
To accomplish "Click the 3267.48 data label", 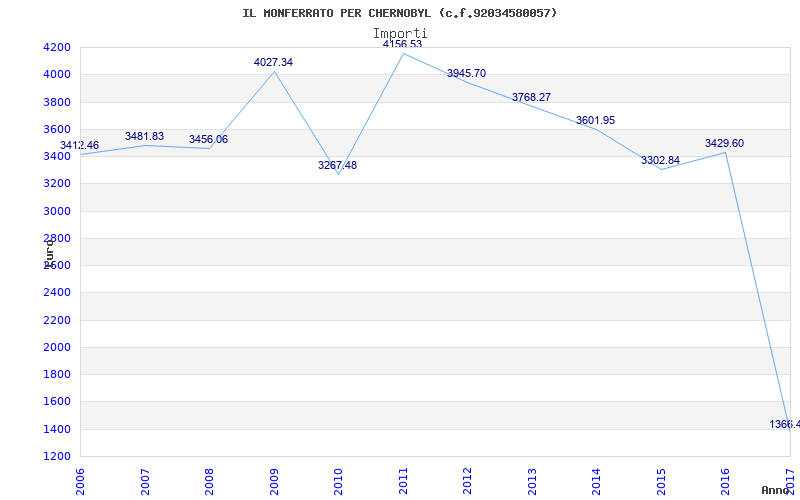I will point(338,165).
